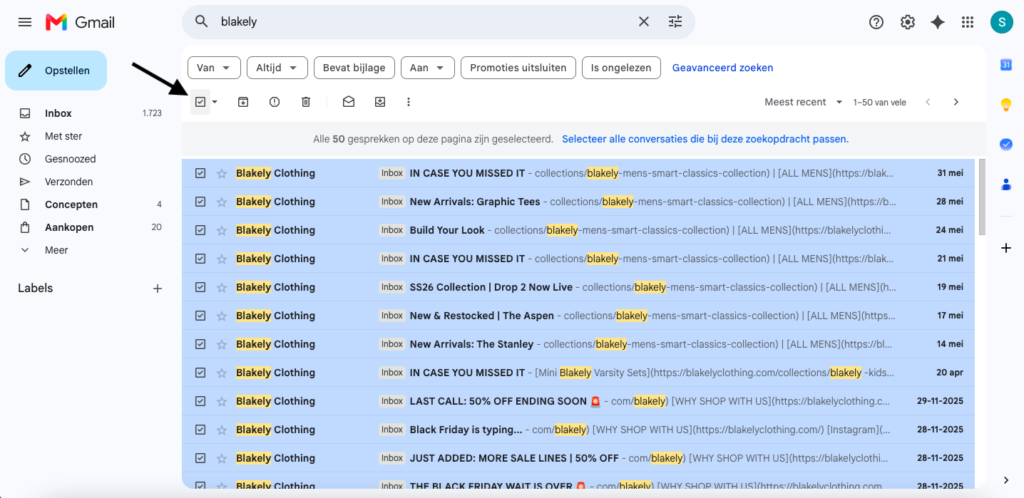The image size is (1024, 498).
Task: Uncheck SS26 Collection email checkbox
Action: [x=200, y=287]
